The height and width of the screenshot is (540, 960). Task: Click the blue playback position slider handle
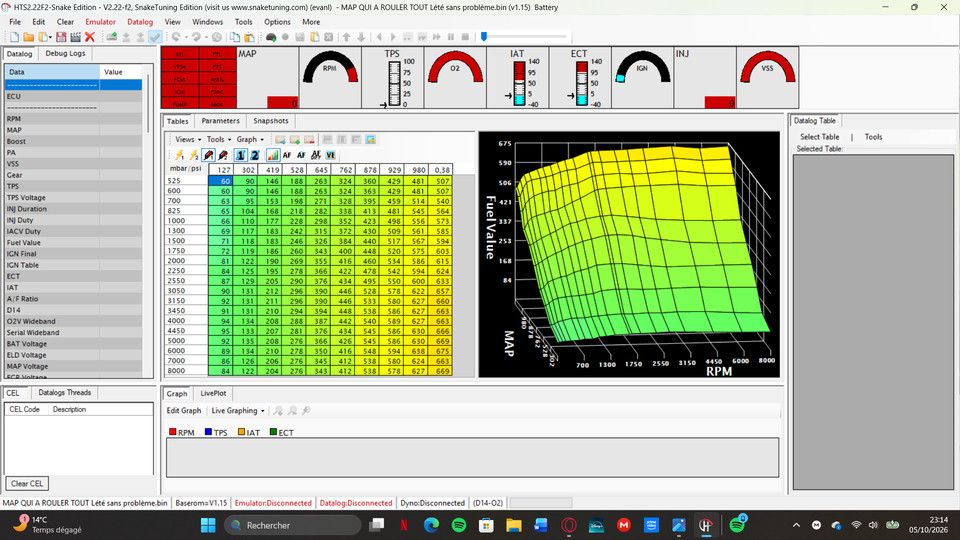[x=484, y=37]
